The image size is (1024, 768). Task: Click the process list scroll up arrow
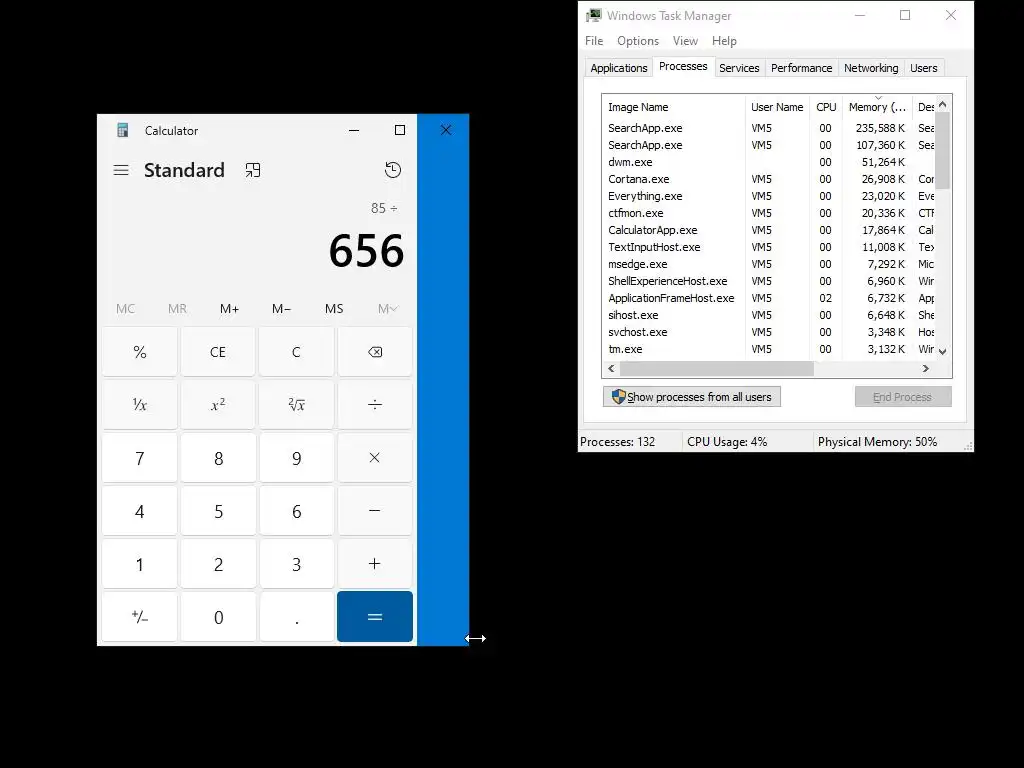point(942,104)
